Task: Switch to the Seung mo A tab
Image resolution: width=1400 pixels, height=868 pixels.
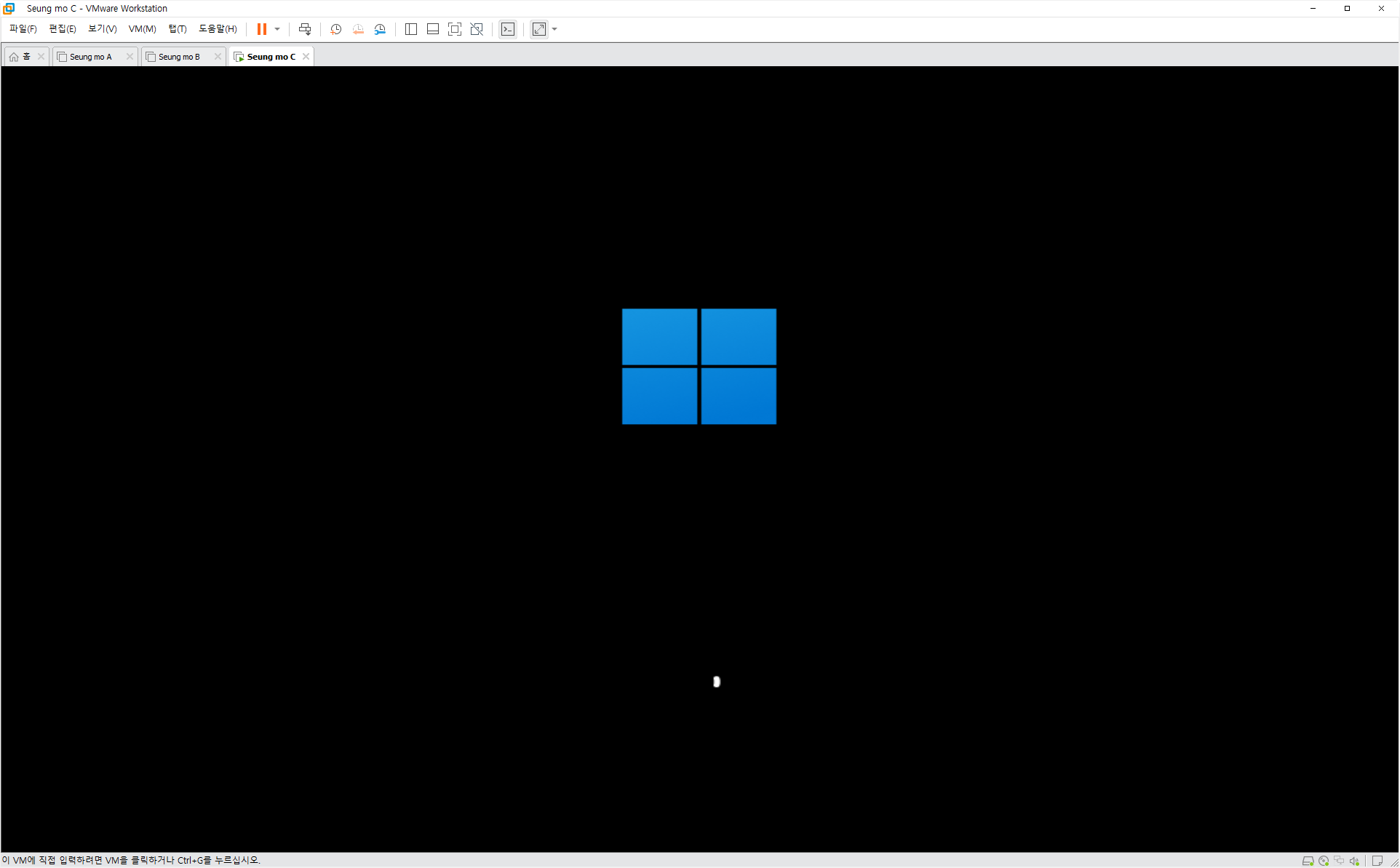Action: tap(91, 57)
